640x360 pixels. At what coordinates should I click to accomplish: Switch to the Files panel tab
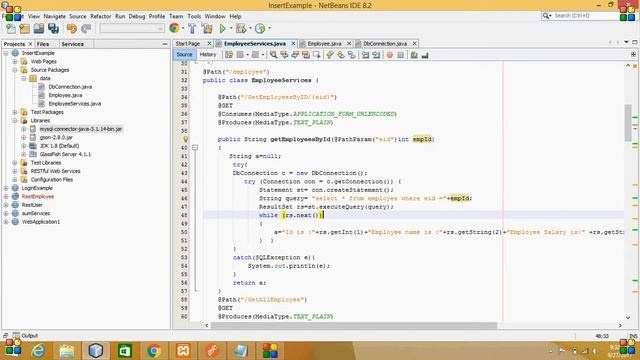point(43,44)
